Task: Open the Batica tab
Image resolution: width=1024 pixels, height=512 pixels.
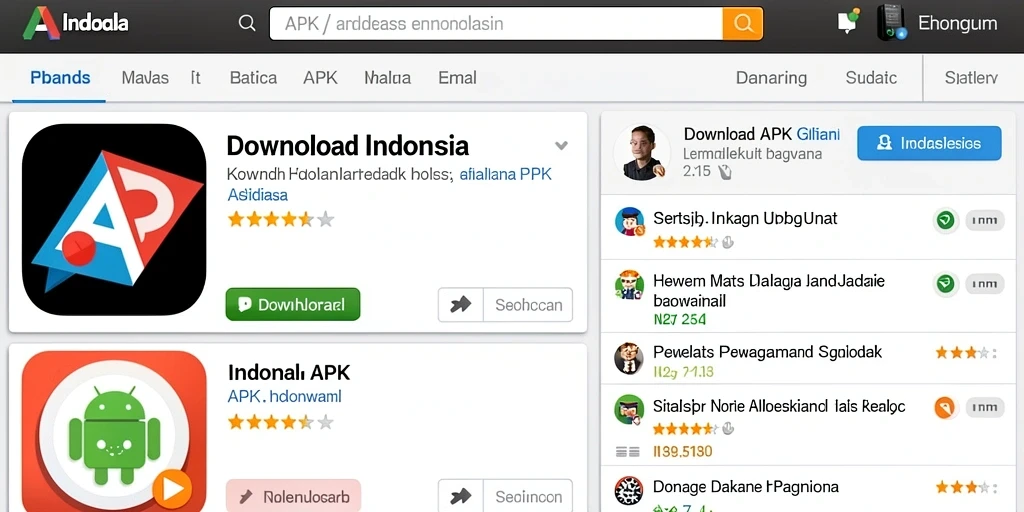Action: [x=253, y=78]
